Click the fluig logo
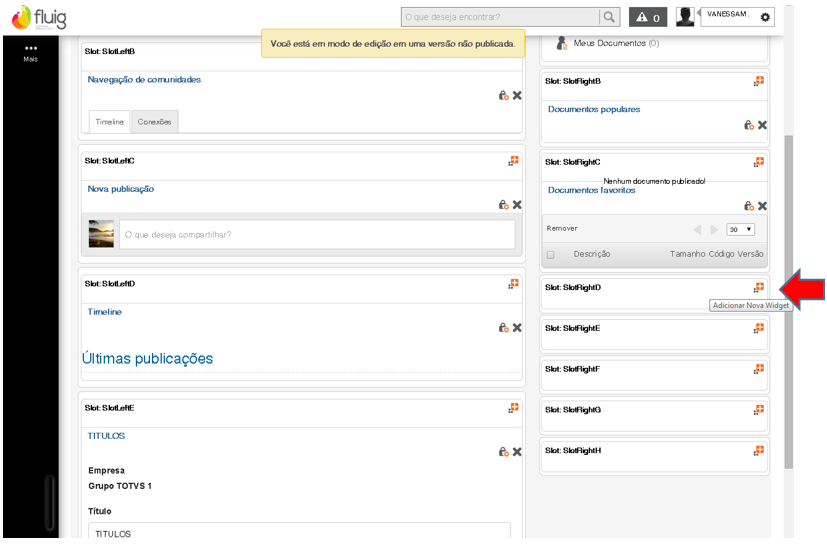Image resolution: width=827 pixels, height=552 pixels. (39, 17)
